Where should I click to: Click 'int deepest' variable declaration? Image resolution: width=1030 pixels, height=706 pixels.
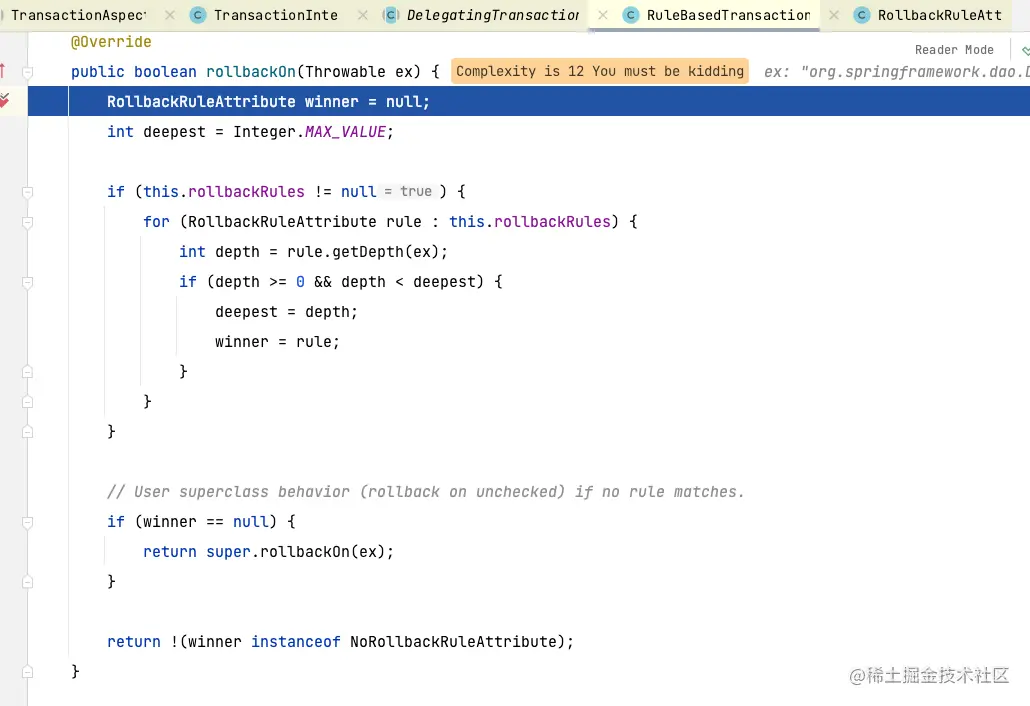(156, 132)
